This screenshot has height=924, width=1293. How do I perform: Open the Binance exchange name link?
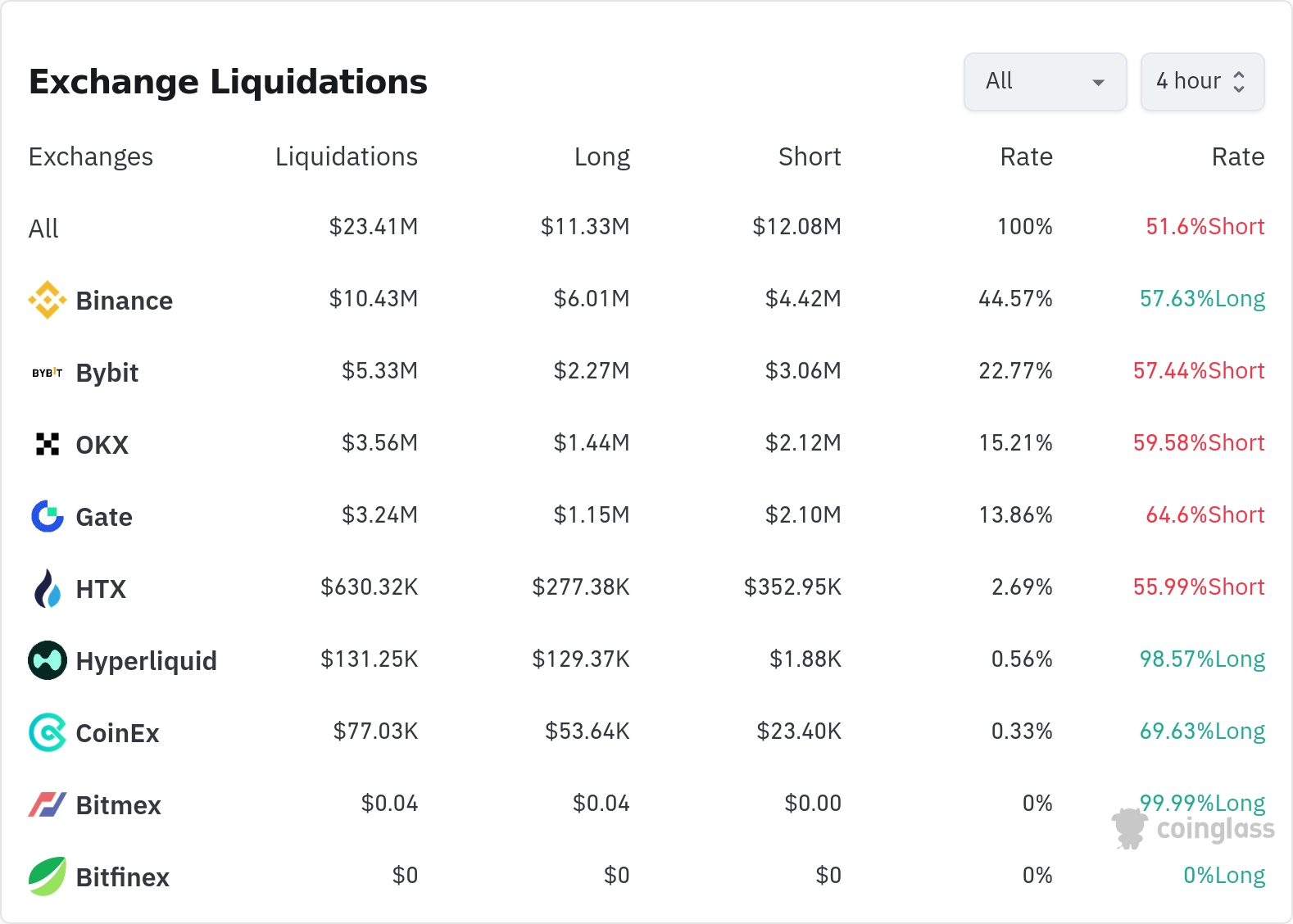[124, 301]
